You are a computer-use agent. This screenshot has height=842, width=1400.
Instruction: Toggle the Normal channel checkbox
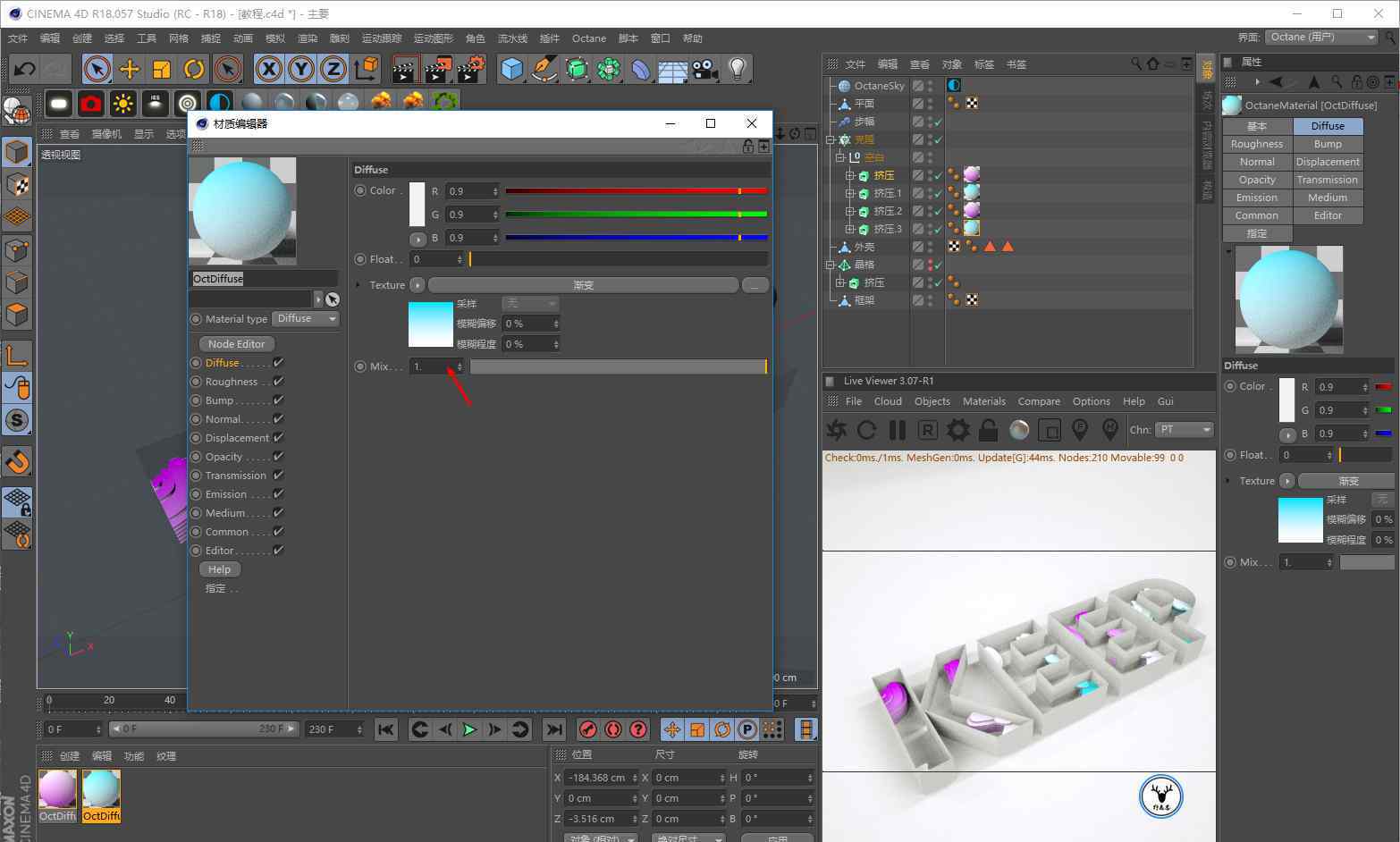[278, 419]
